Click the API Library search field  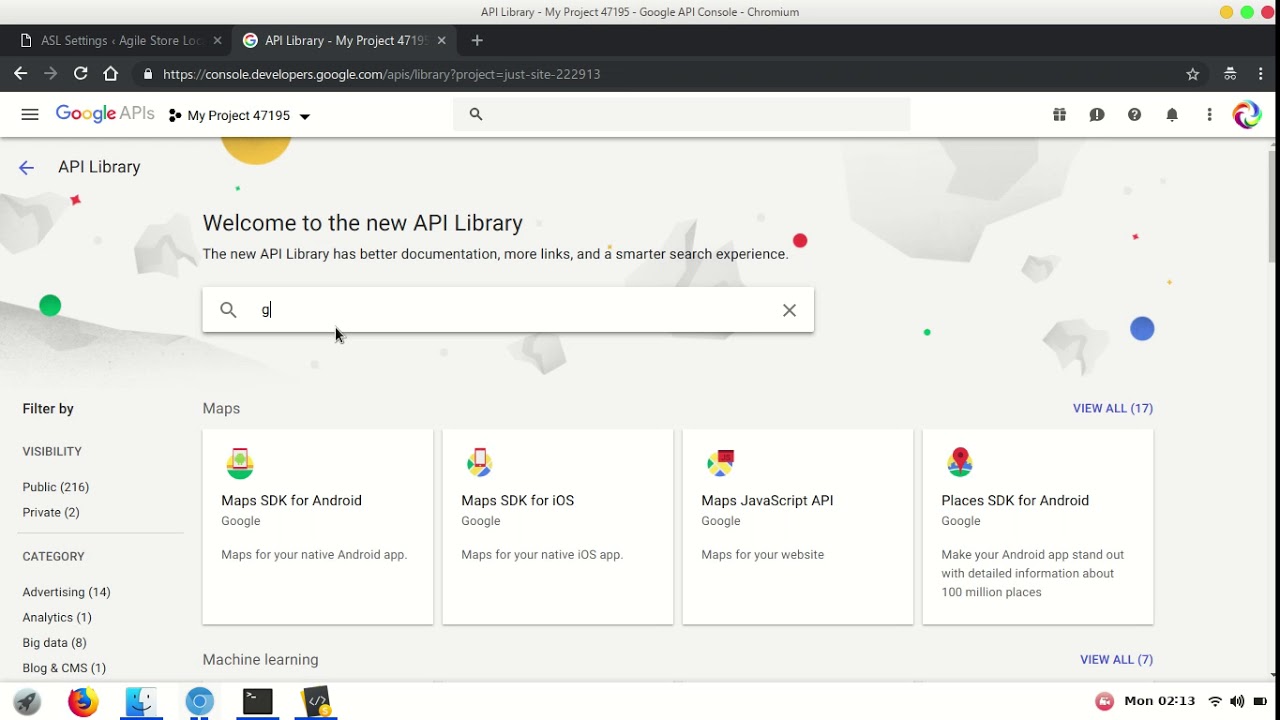pyautogui.click(x=508, y=310)
